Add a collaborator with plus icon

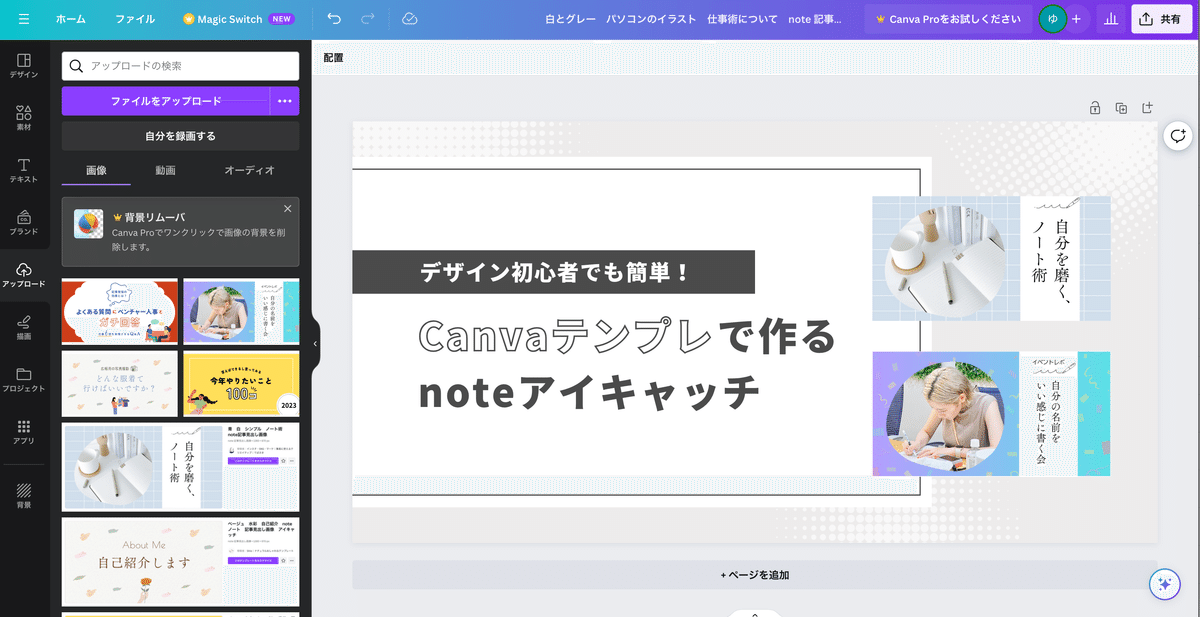click(1076, 19)
